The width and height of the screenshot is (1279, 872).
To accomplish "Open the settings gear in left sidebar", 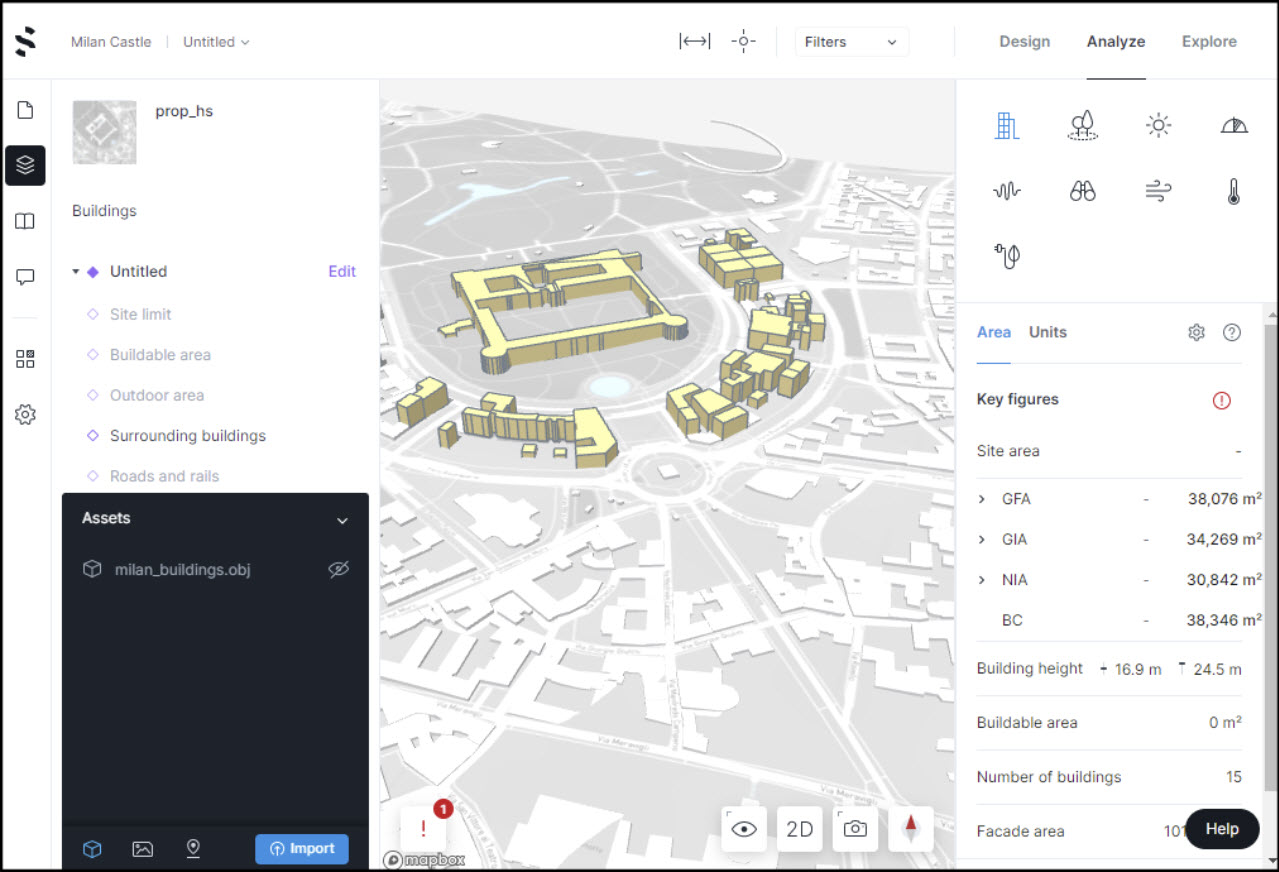I will [25, 414].
